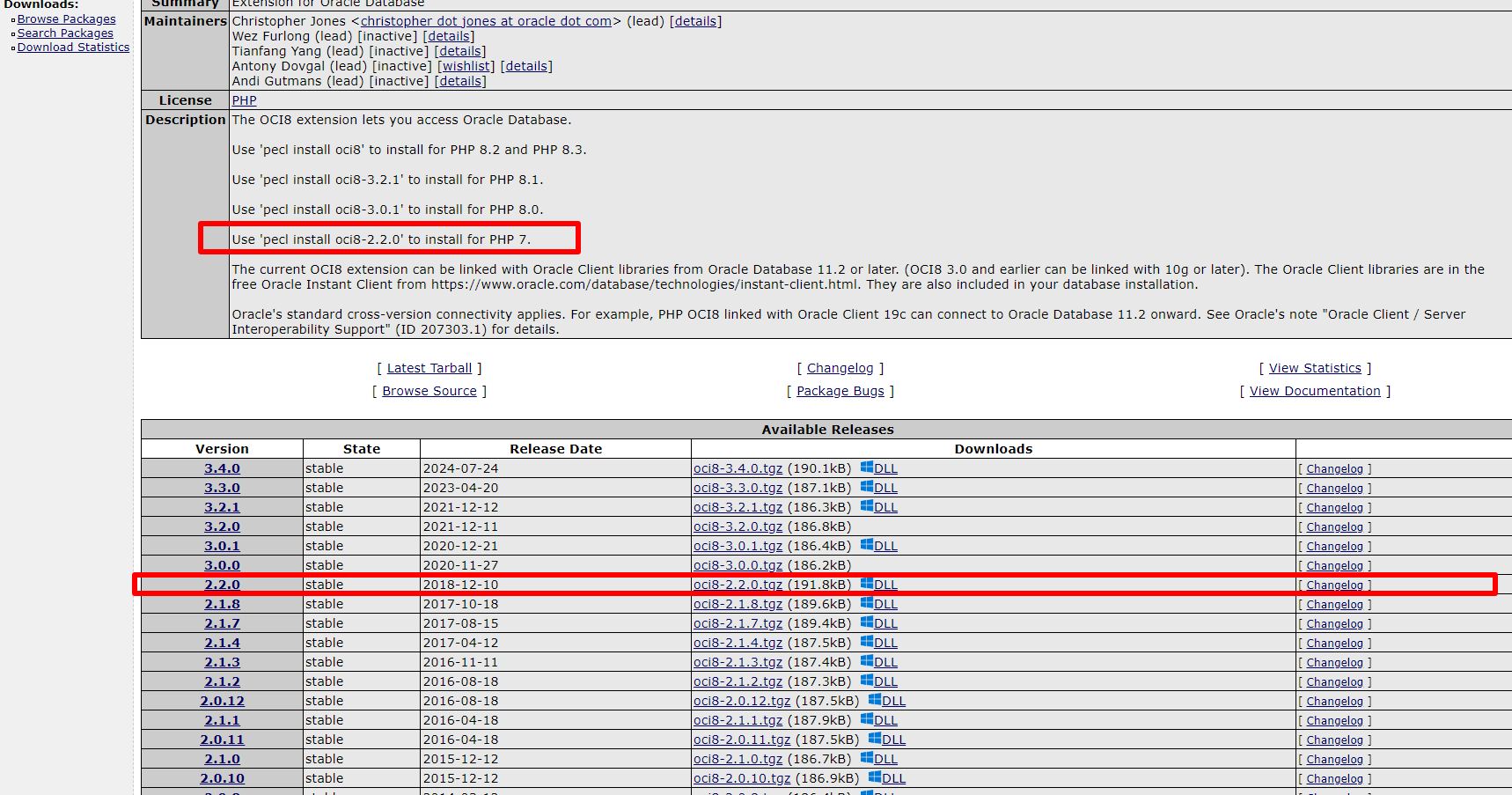Open details for Wez Furlong
Screen dimensions: 1512x795
click(448, 36)
